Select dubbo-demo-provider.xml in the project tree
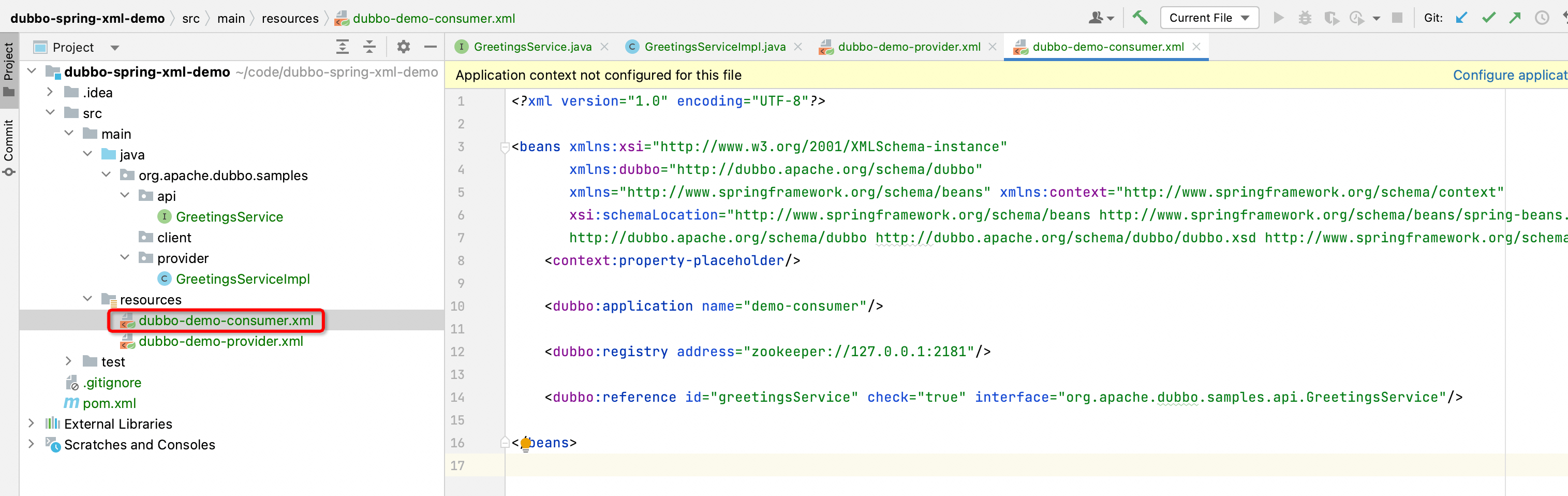Screen dimensions: 1568x496 tap(221, 341)
